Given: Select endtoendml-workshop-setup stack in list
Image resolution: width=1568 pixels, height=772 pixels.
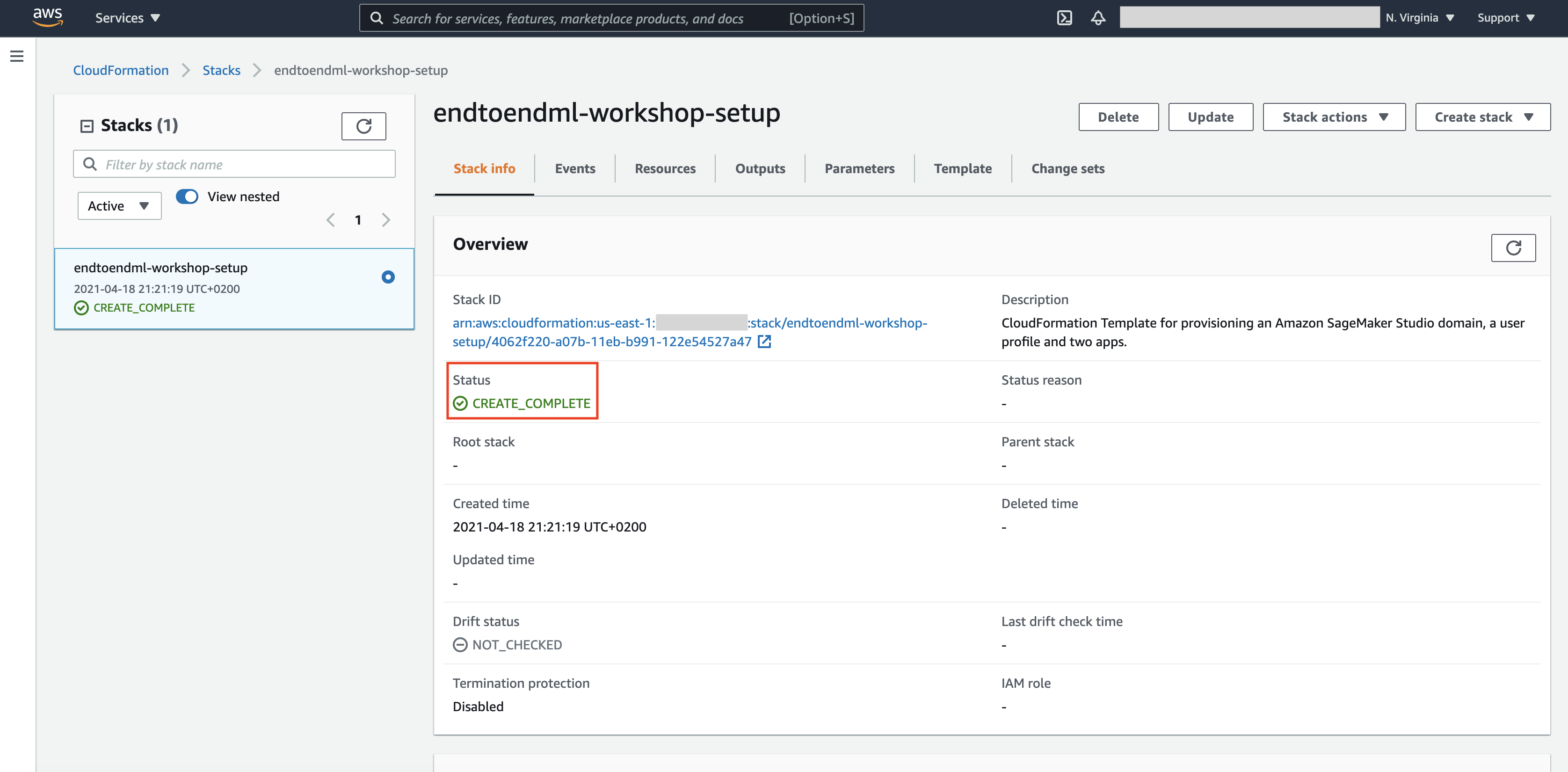Looking at the screenshot, I should pos(234,289).
